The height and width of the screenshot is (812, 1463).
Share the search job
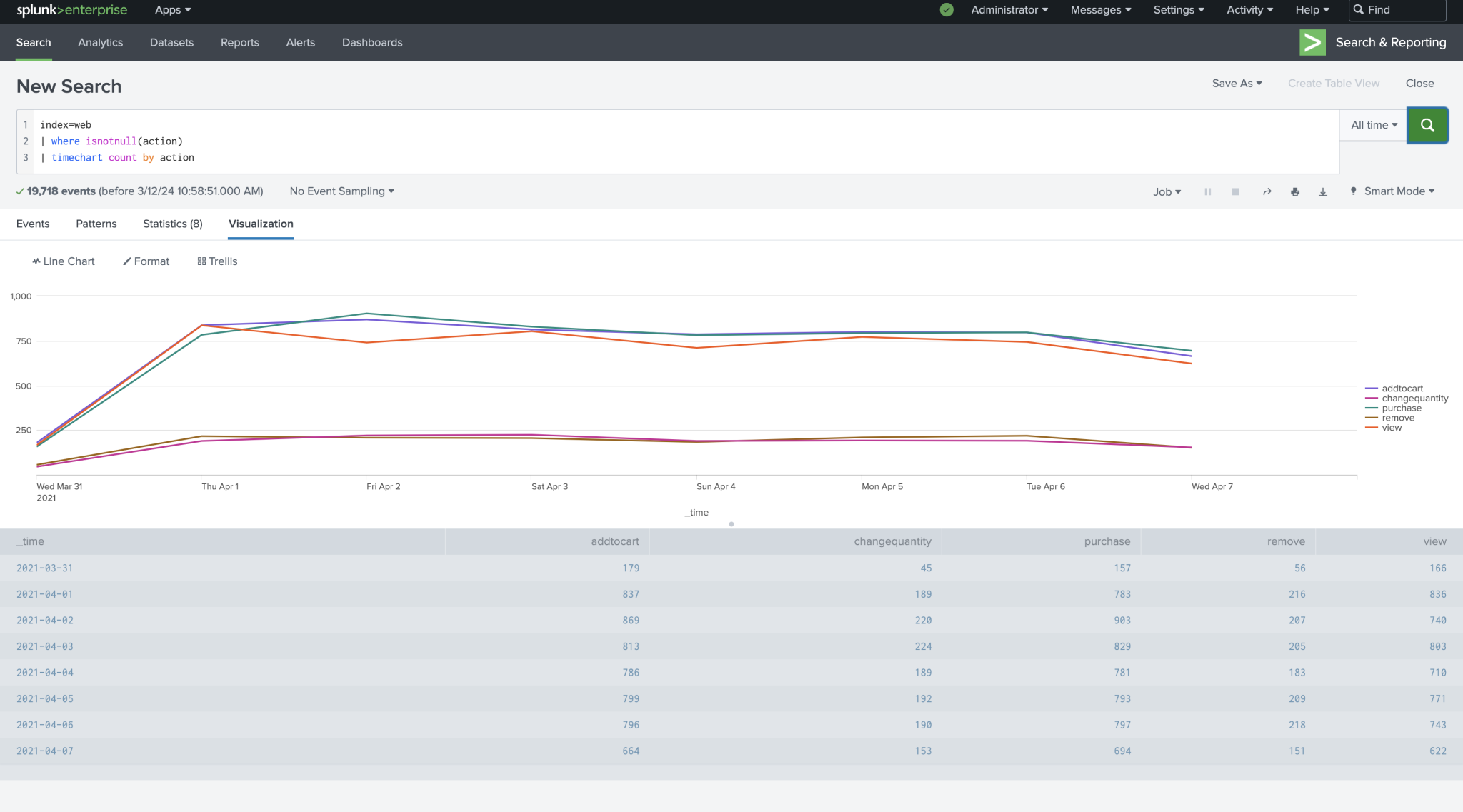1266,191
